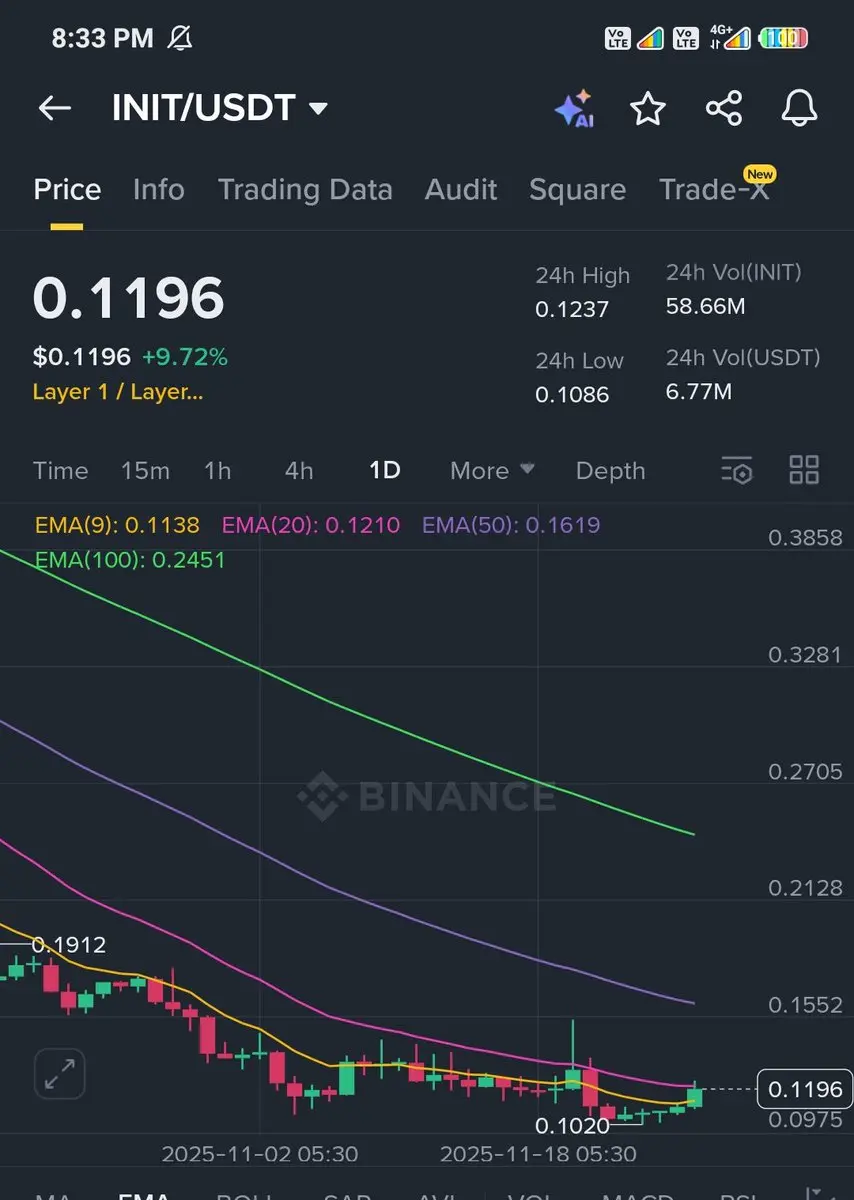The image size is (854, 1200).
Task: Tap the EMA(100): 0.2451 label
Action: coord(130,560)
